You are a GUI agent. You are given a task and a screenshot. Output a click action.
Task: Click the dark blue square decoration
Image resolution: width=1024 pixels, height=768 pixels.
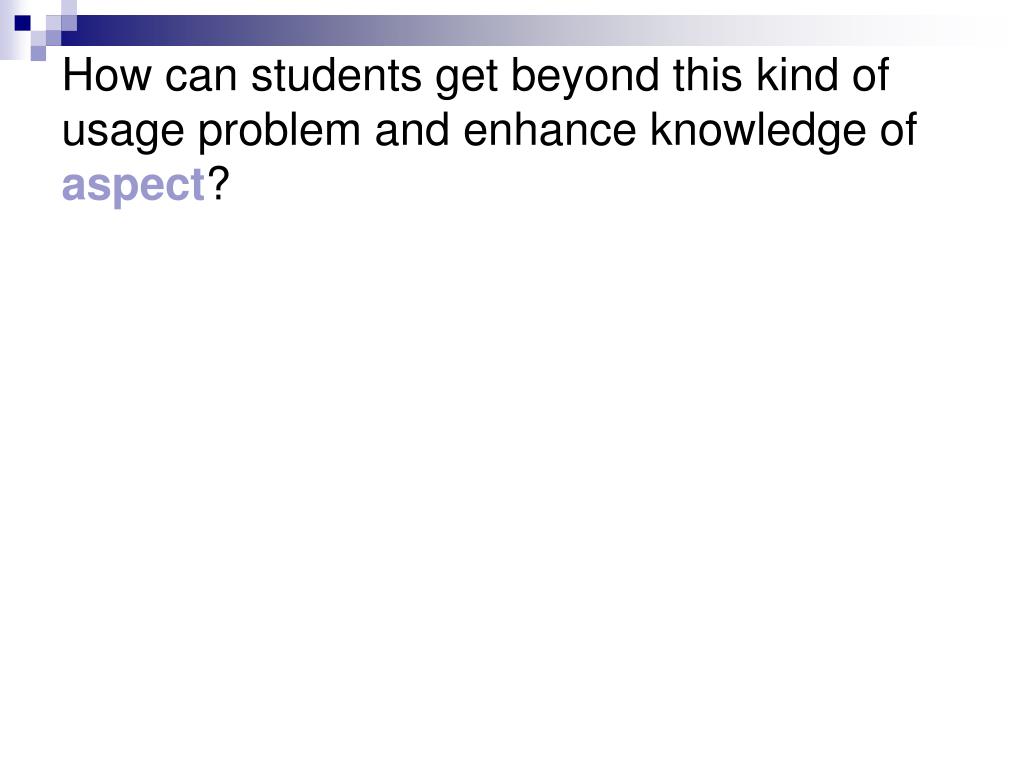23,23
